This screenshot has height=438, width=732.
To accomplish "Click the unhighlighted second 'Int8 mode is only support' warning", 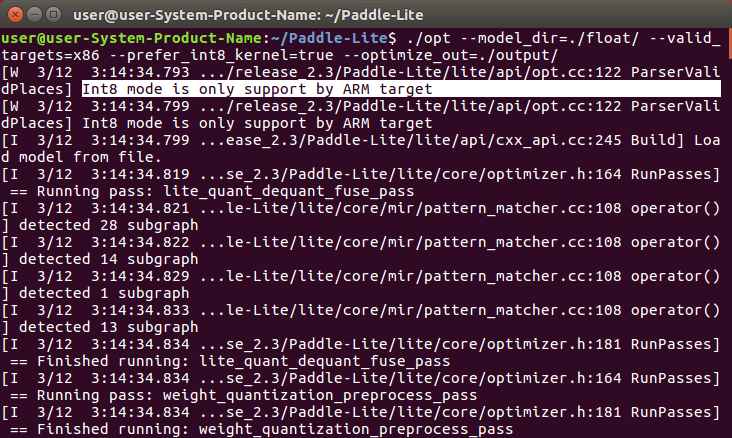I will pyautogui.click(x=257, y=123).
